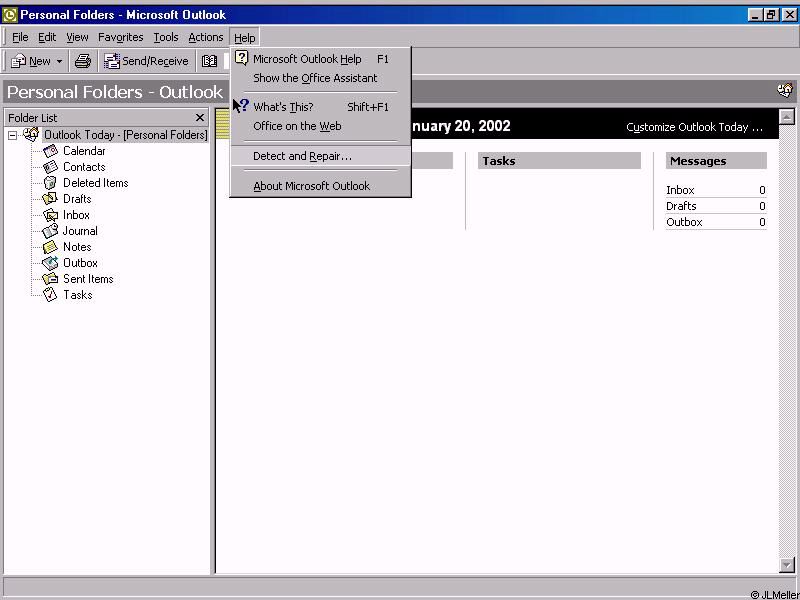Click the Tasks folder icon
The width and height of the screenshot is (800, 600).
click(x=50, y=294)
